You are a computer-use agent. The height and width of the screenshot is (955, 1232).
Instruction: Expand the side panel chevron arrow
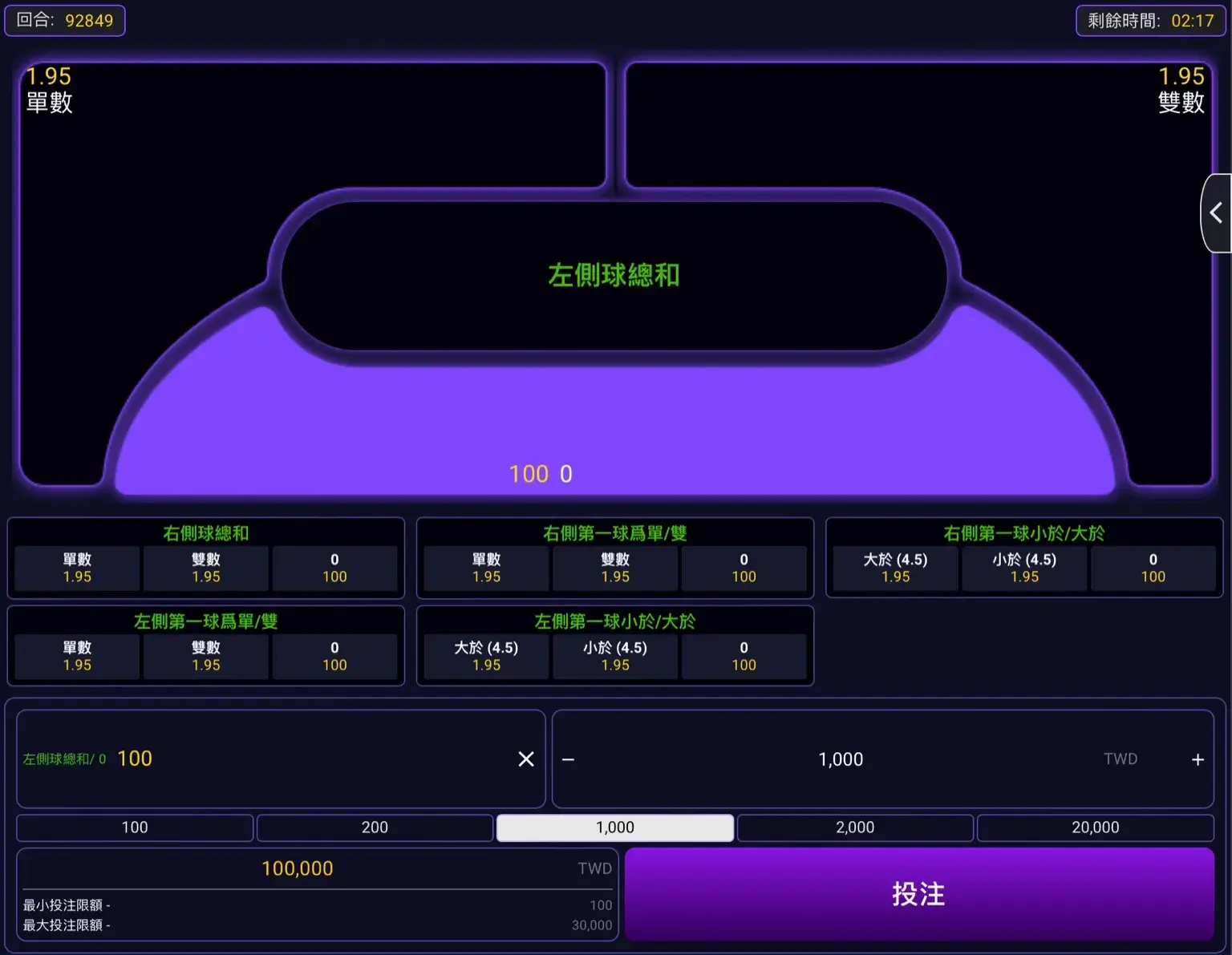click(1216, 213)
